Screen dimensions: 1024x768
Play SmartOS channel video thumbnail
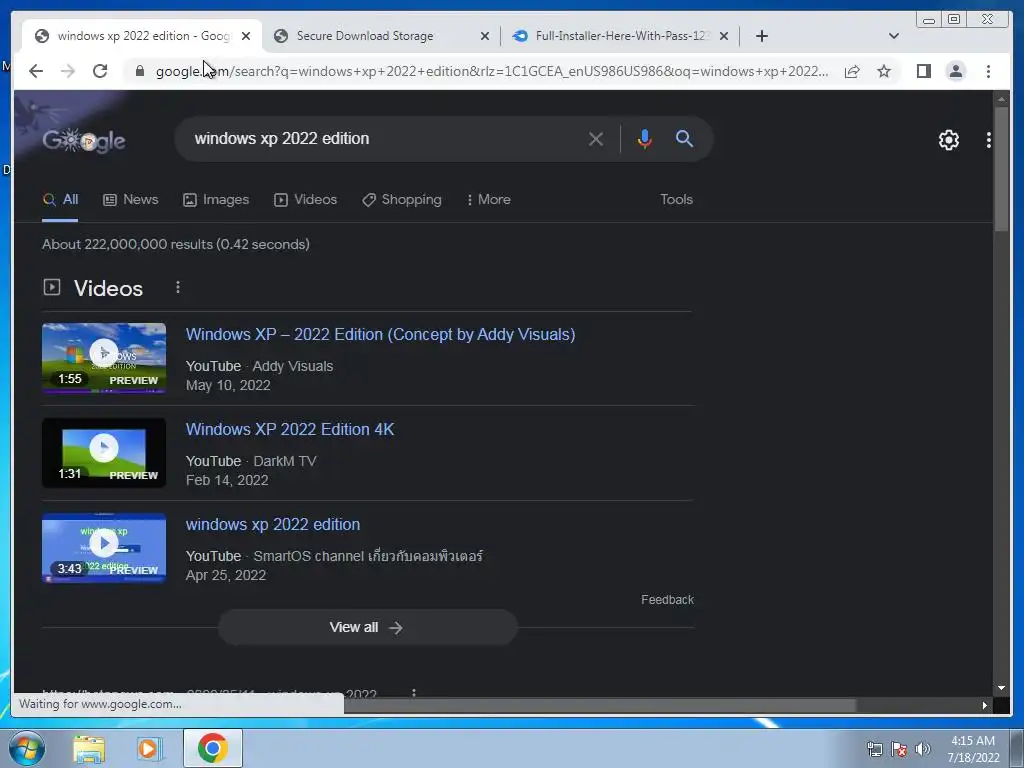(104, 548)
